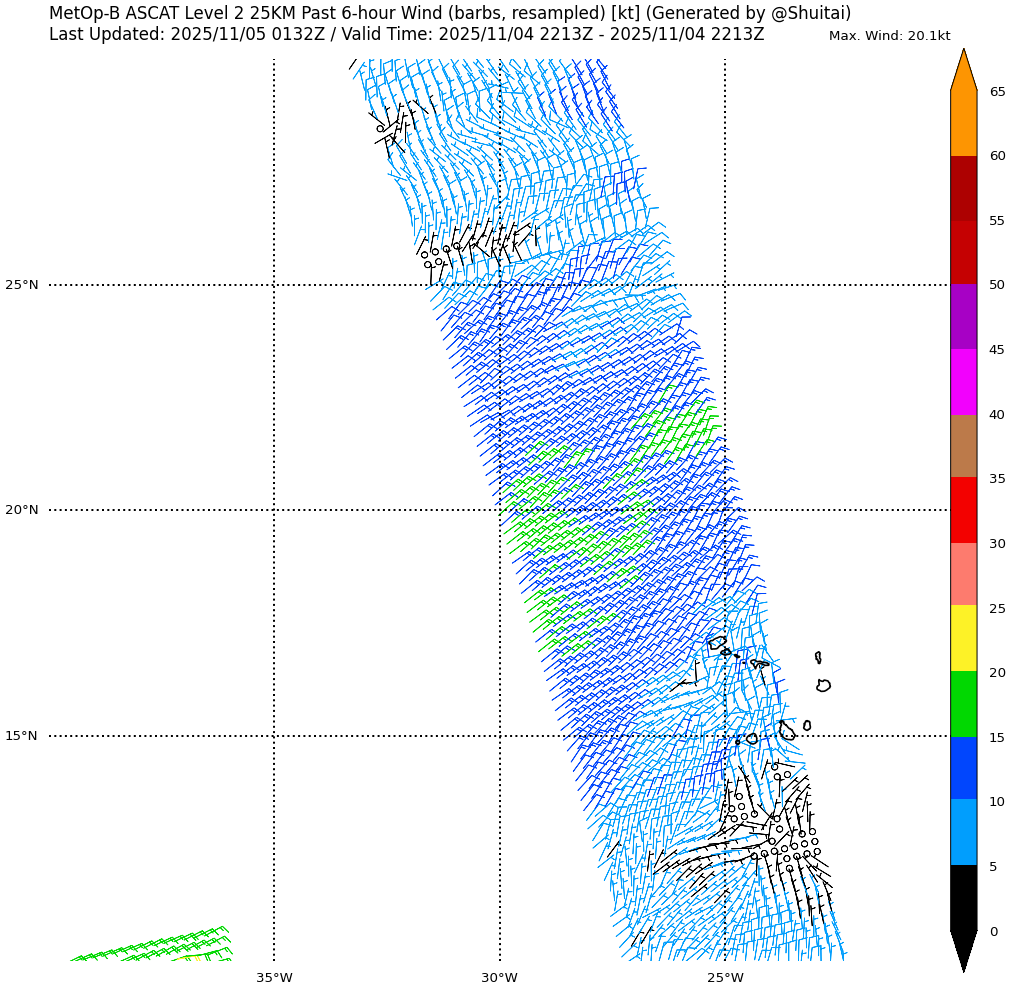Click the MetOp-B ASCAT title line
1010x989 pixels.
[x=450, y=13]
